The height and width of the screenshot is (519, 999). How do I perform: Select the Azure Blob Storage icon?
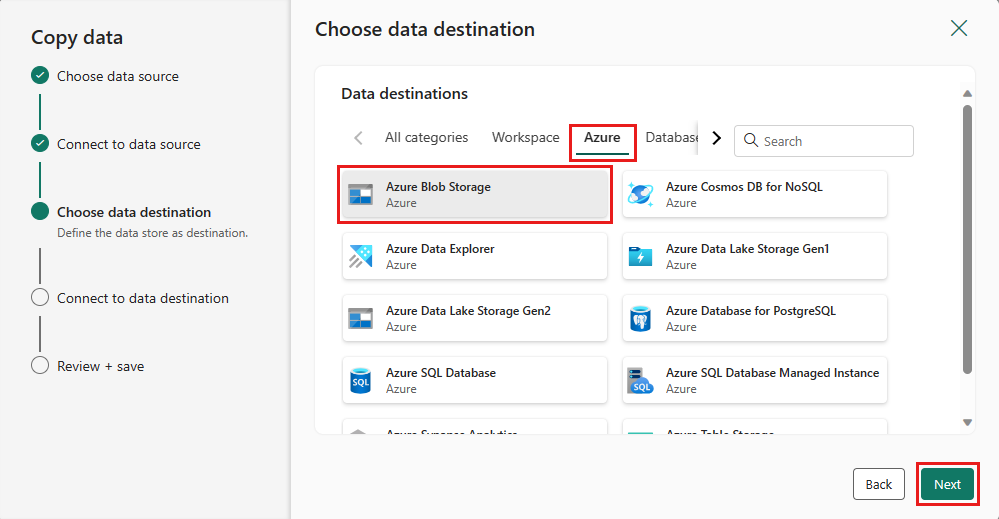pyautogui.click(x=360, y=194)
